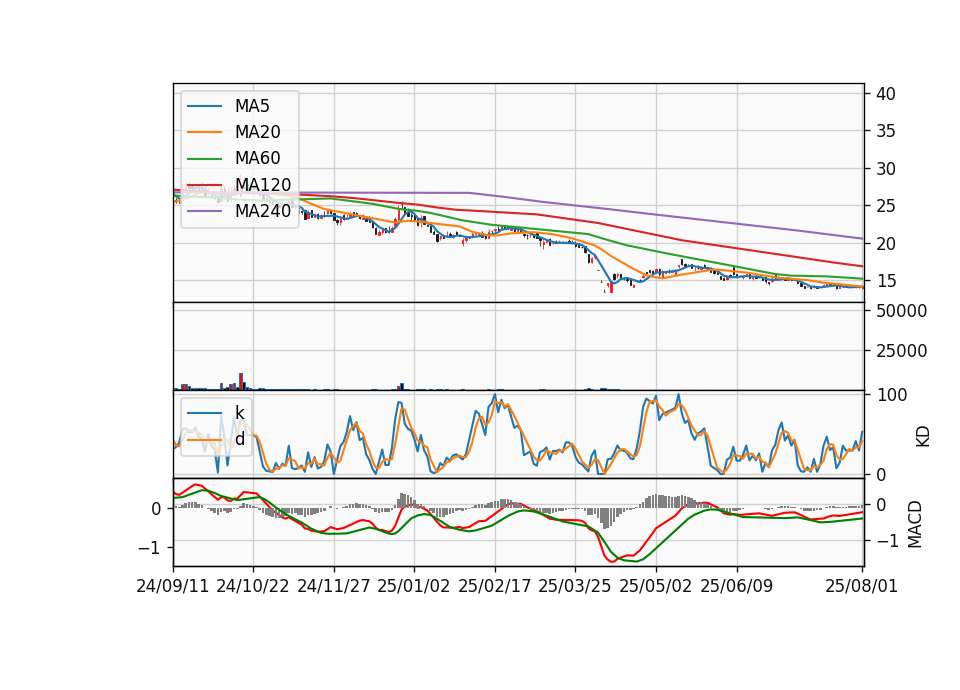Click the MA120 legend label
The width and height of the screenshot is (960, 690).
[x=263, y=185]
